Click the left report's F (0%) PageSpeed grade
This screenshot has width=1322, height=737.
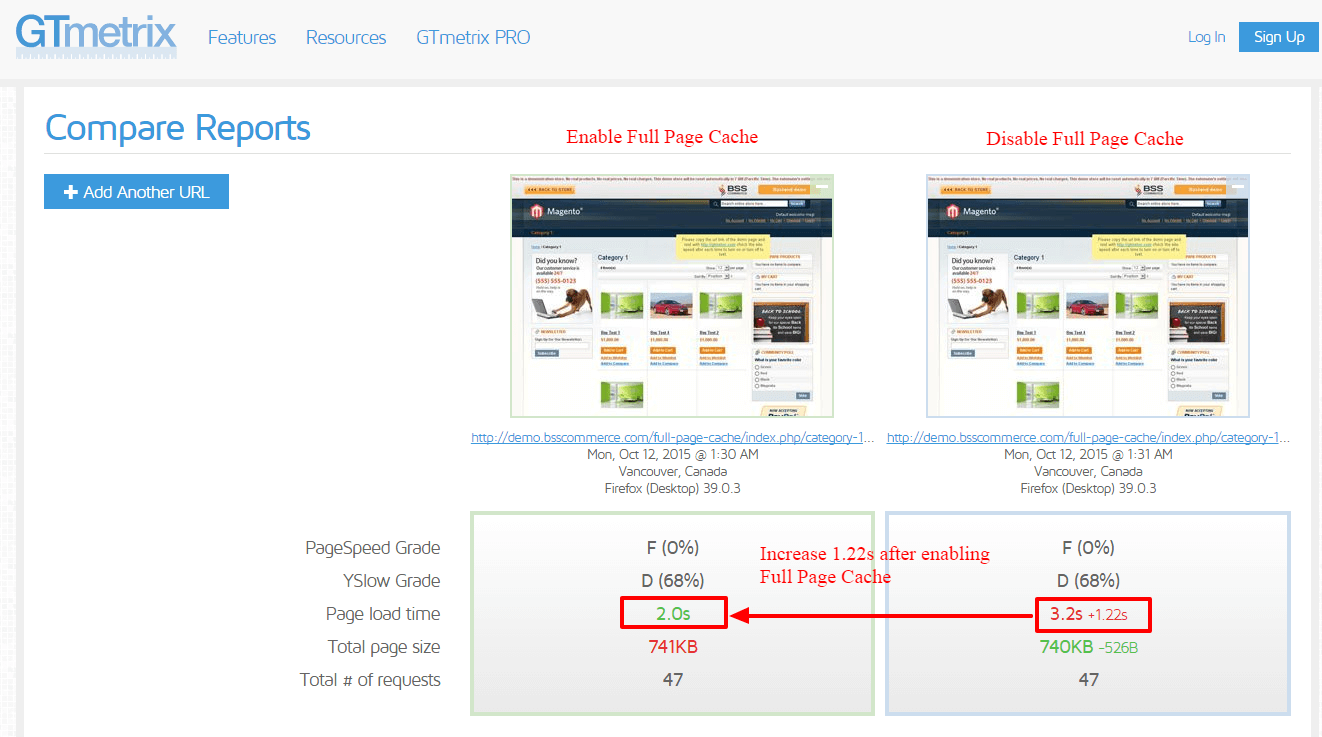tap(673, 548)
